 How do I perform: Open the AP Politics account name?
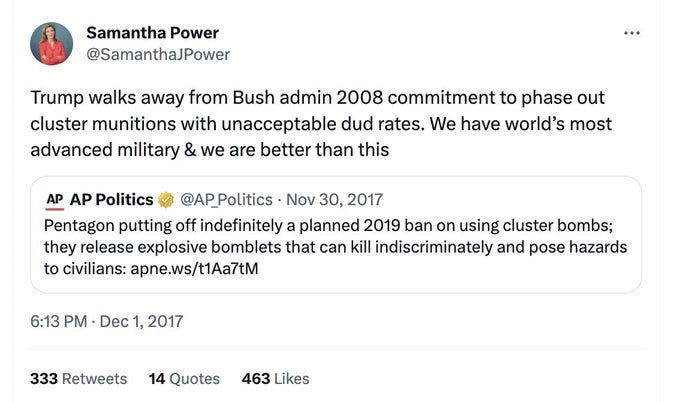click(111, 199)
